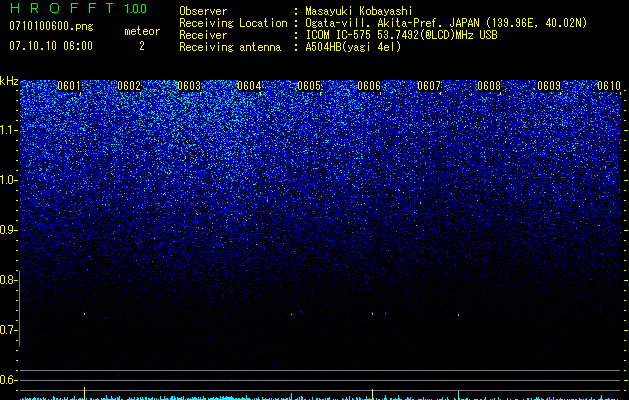Screen dimensions: 629x400
Task: Click the 0604 time marker
Action: (x=249, y=86)
